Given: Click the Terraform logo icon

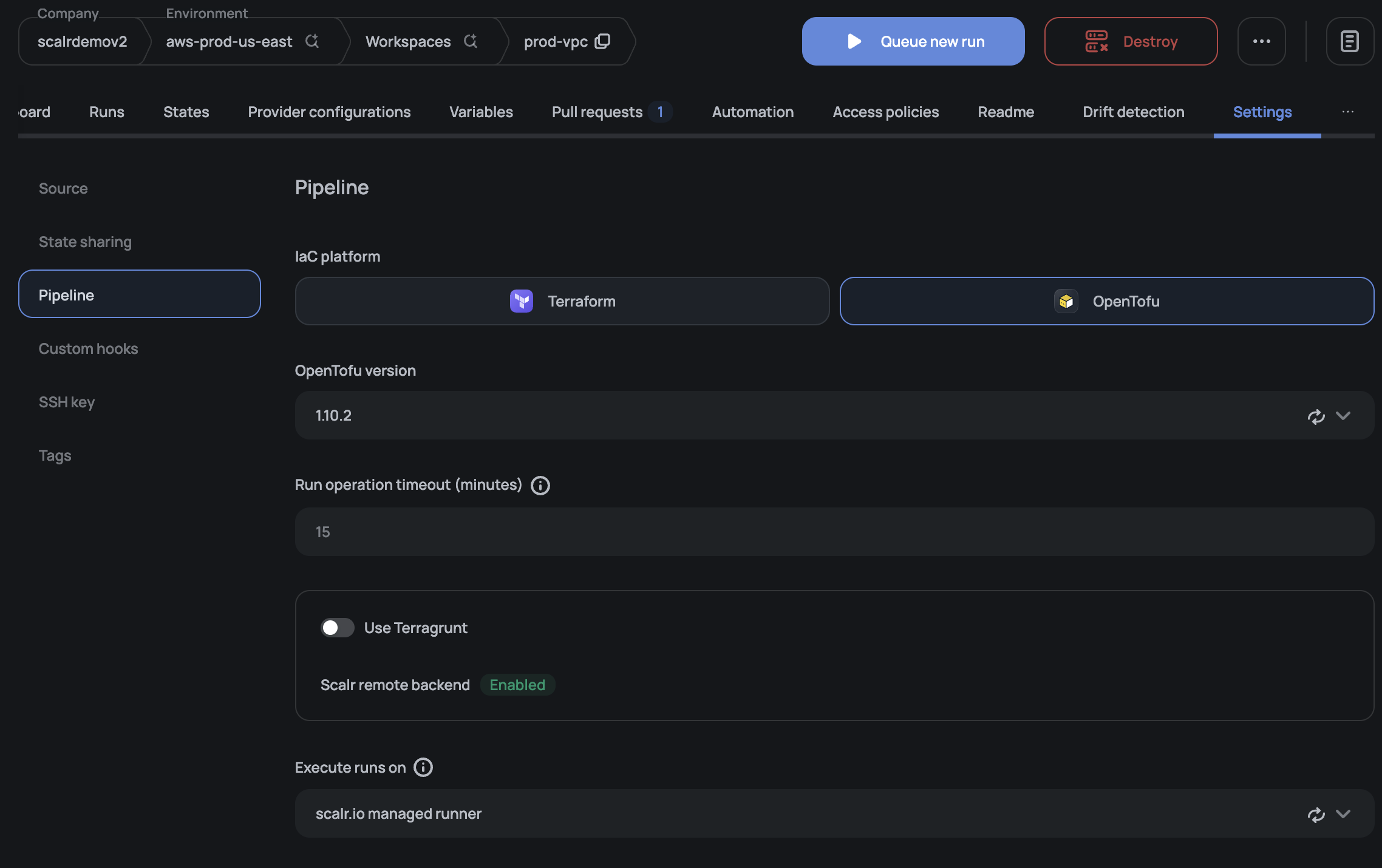Looking at the screenshot, I should point(522,301).
